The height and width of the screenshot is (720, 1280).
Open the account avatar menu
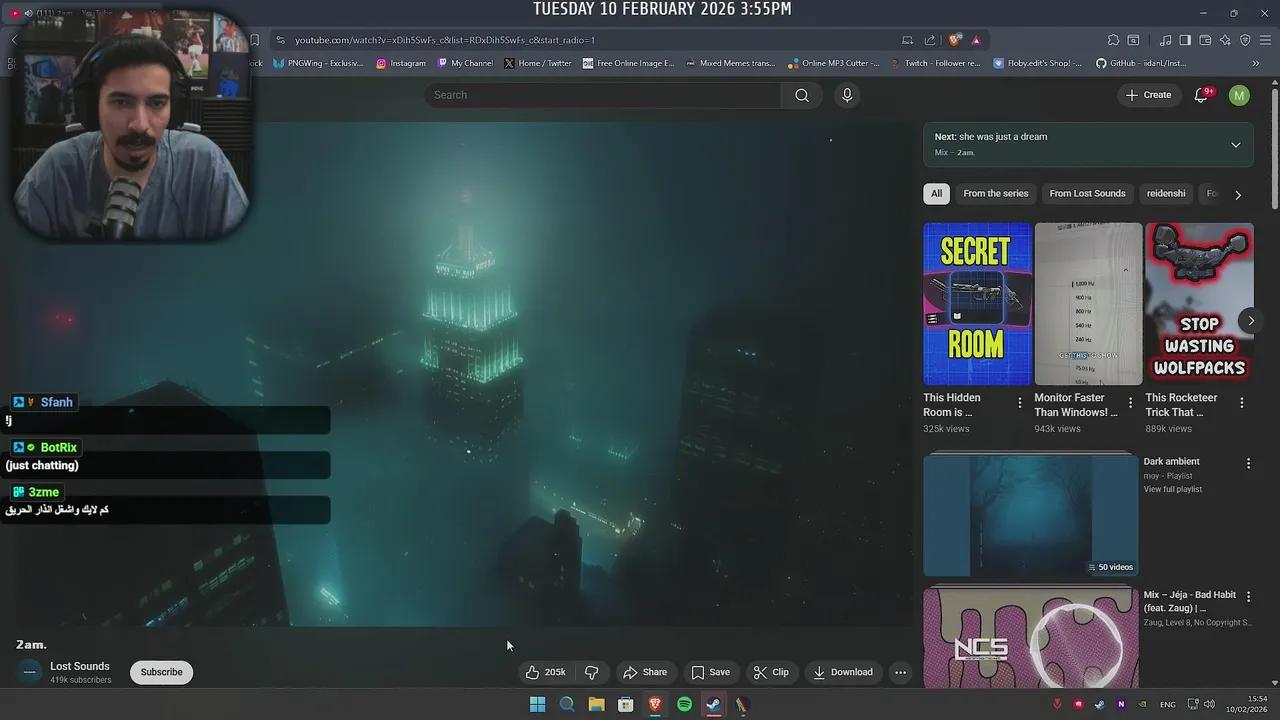tap(1239, 95)
